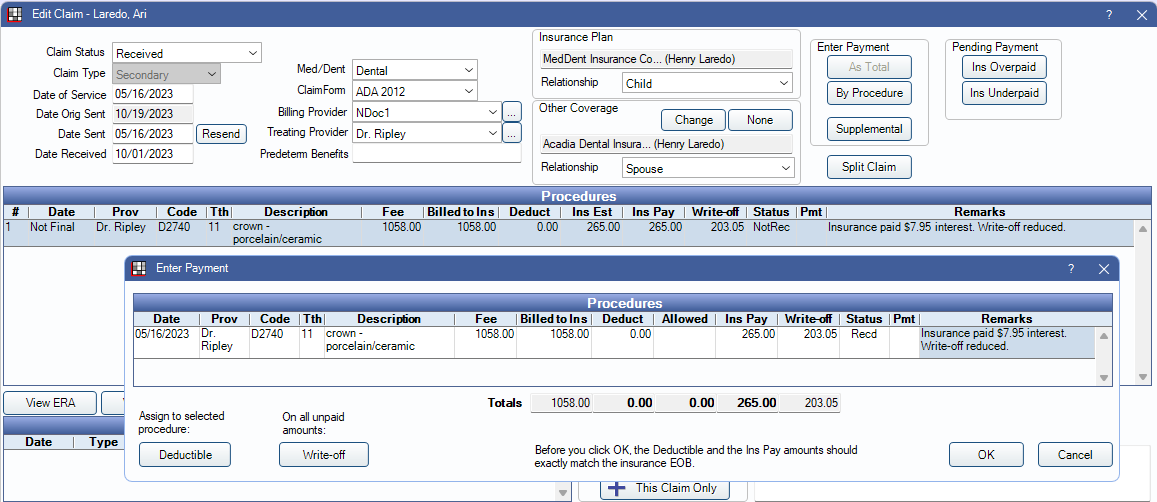Click the help question mark in Enter Payment dialog
The height and width of the screenshot is (502, 1157).
[x=1071, y=269]
